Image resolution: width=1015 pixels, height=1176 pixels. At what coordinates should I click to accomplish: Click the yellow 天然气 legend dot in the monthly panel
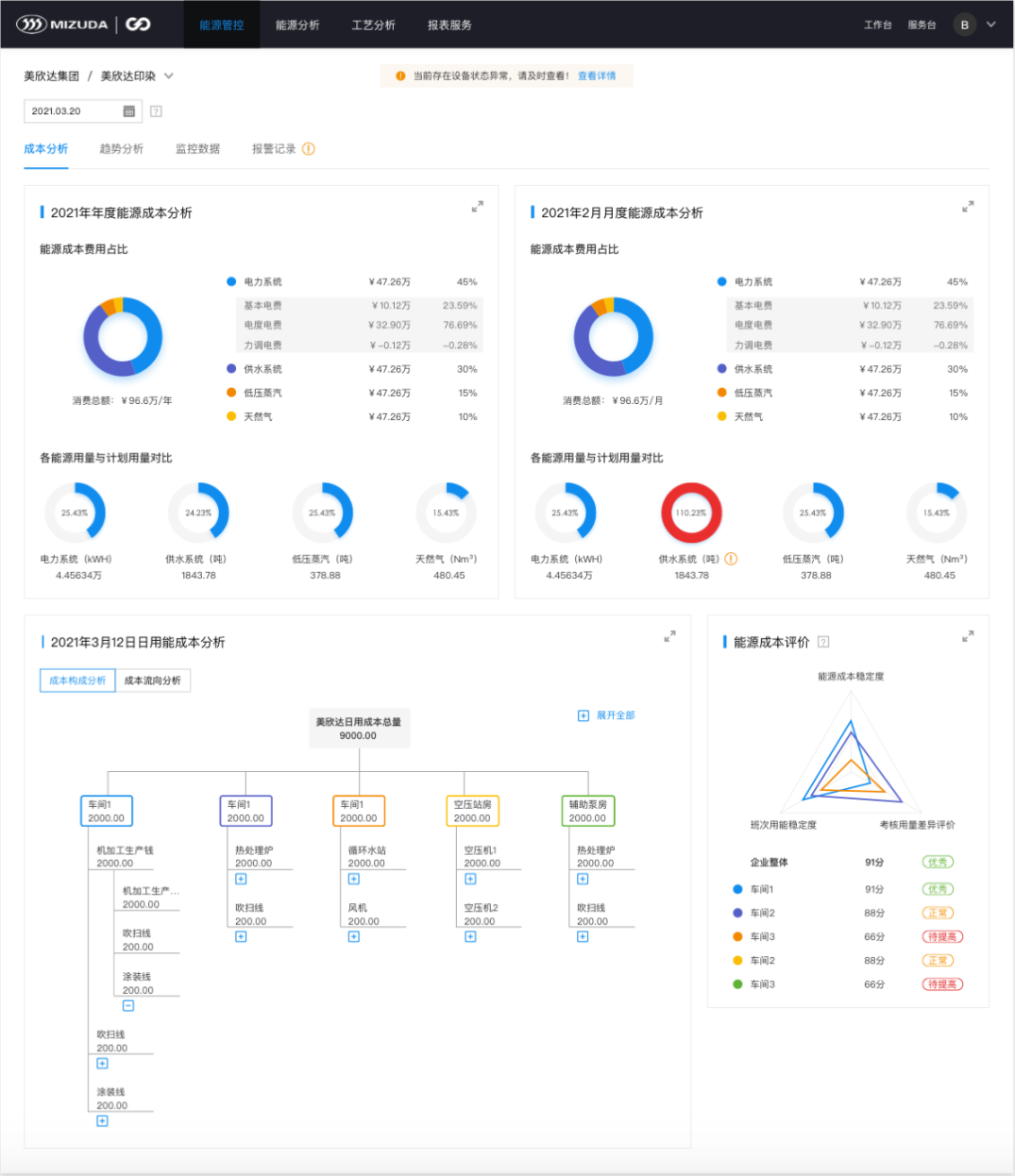pyautogui.click(x=722, y=416)
